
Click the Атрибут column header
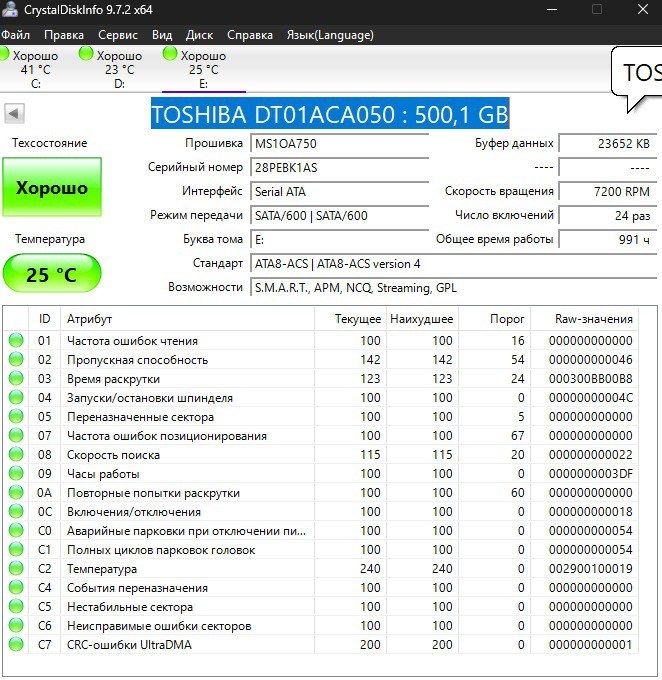point(187,319)
